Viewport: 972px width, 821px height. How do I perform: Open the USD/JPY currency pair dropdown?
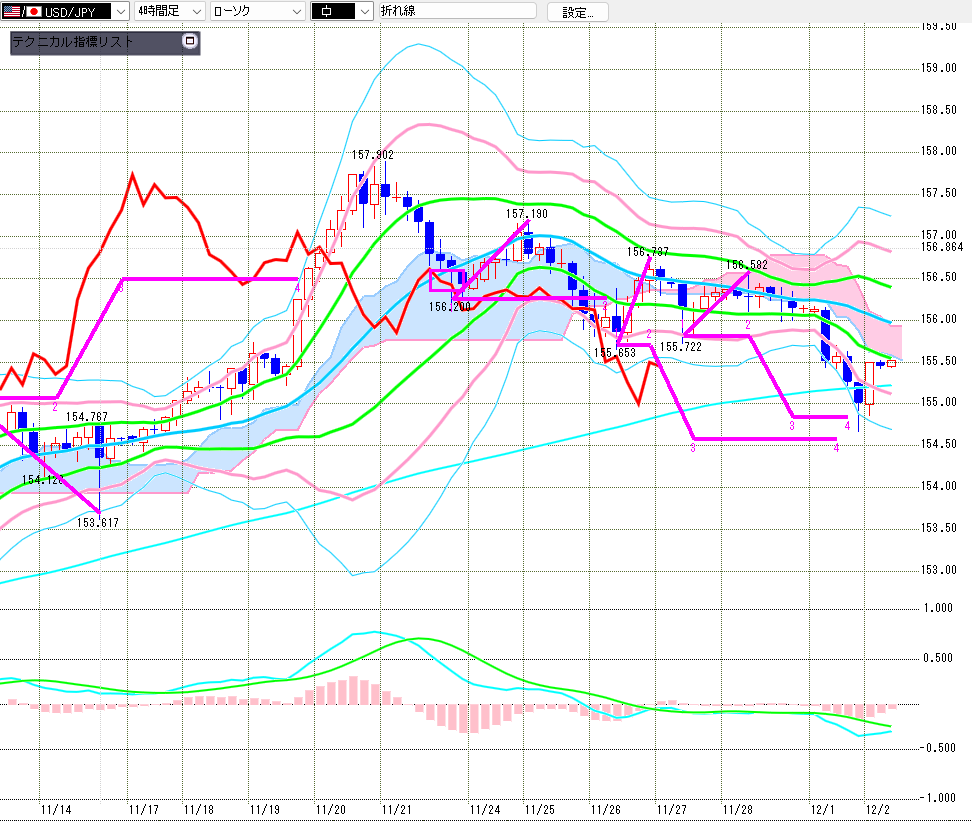coord(120,12)
